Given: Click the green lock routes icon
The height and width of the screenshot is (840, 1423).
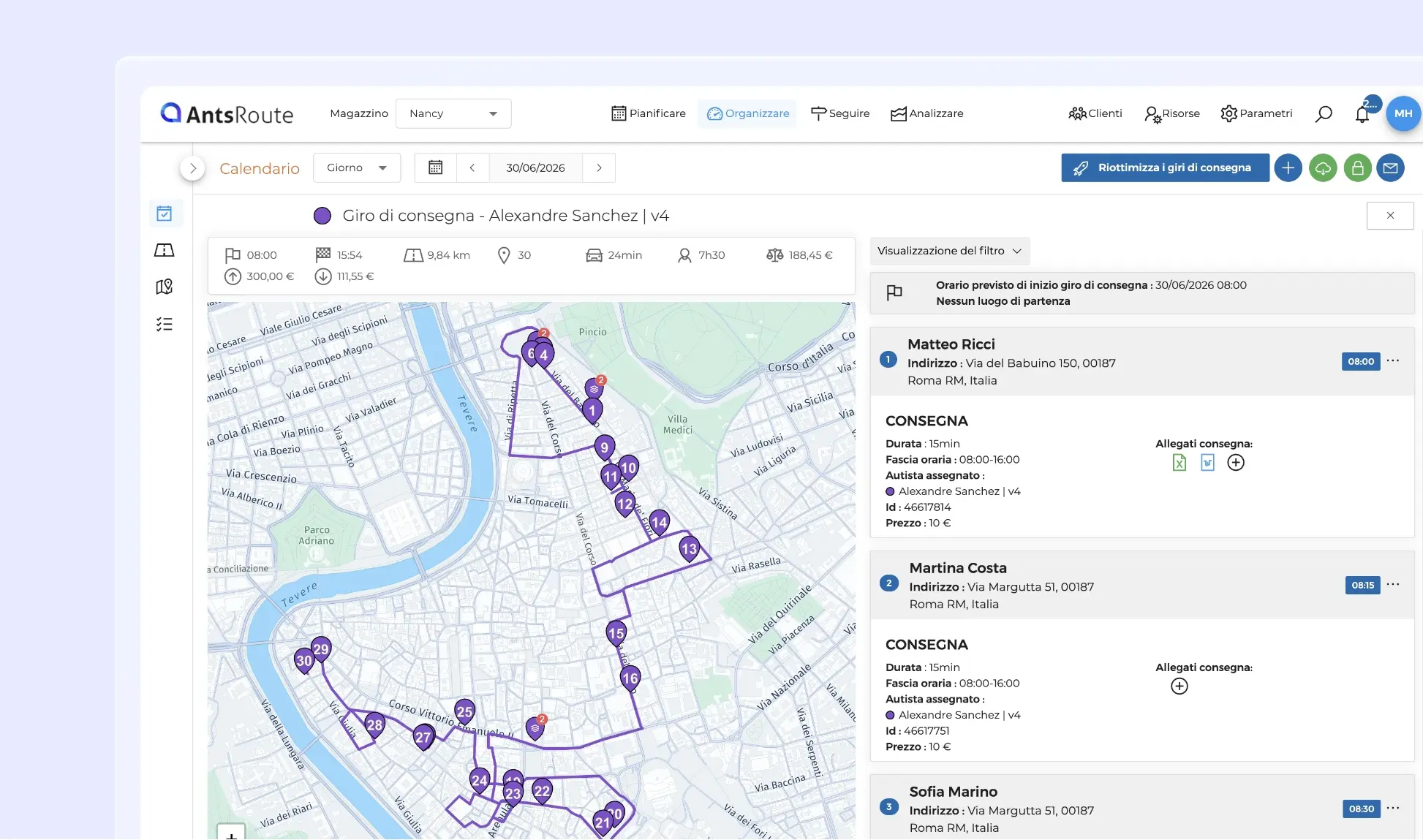Looking at the screenshot, I should click(1357, 168).
